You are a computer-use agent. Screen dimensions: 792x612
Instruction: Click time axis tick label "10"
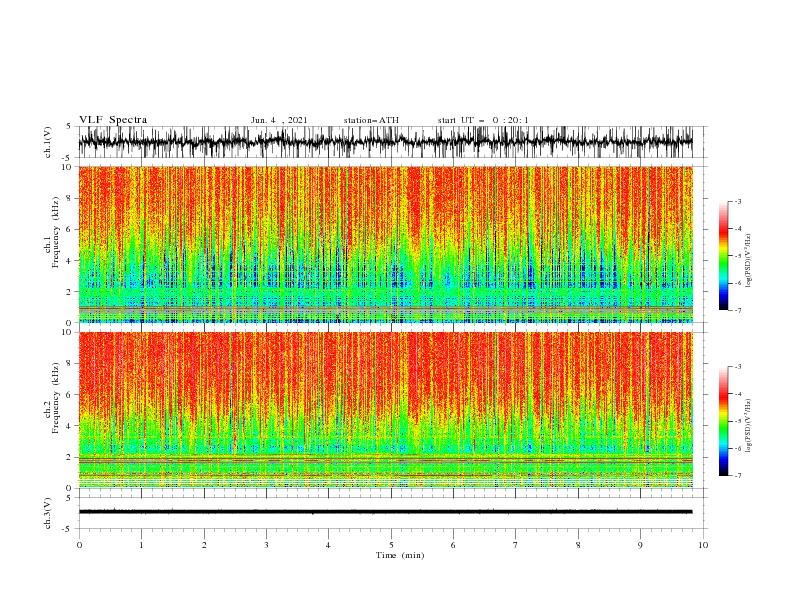pos(703,545)
